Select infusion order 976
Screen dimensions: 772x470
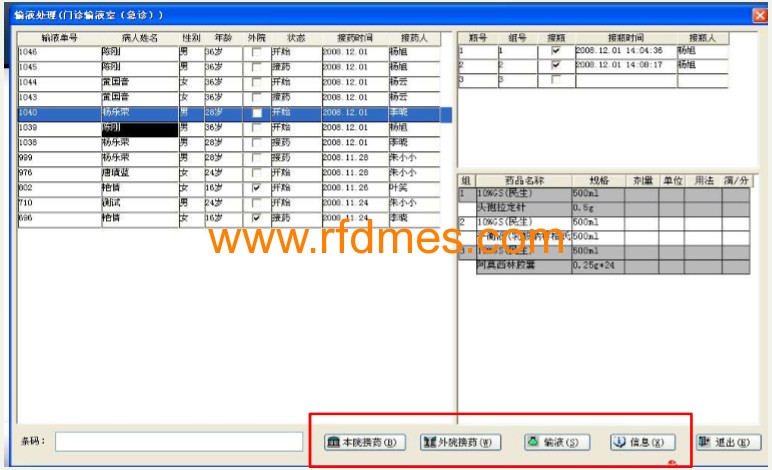(229, 173)
